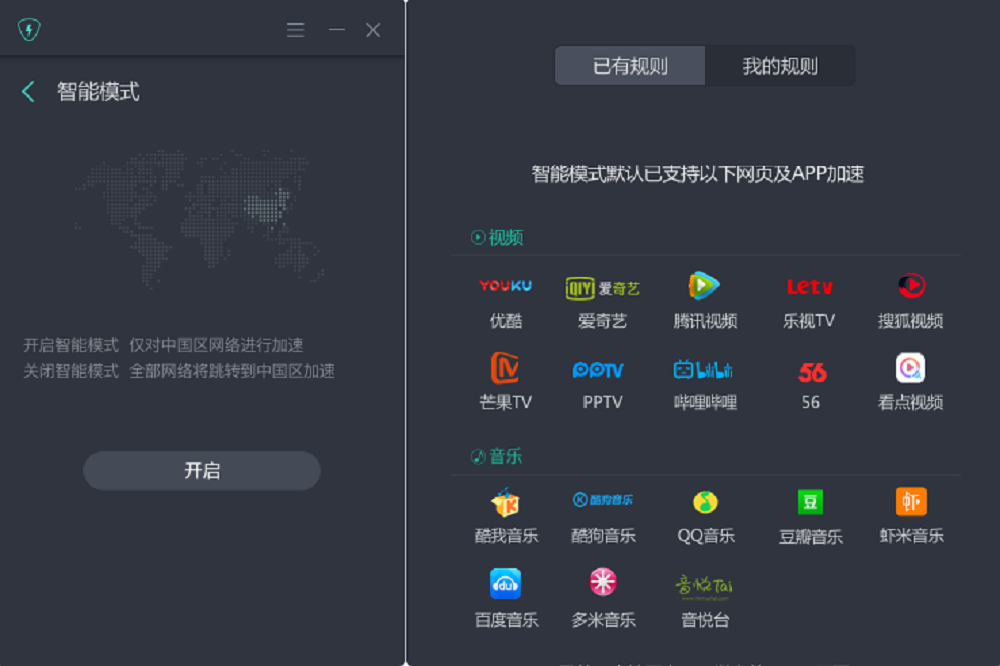Go back using the left arrow
1000x666 pixels.
tap(28, 92)
